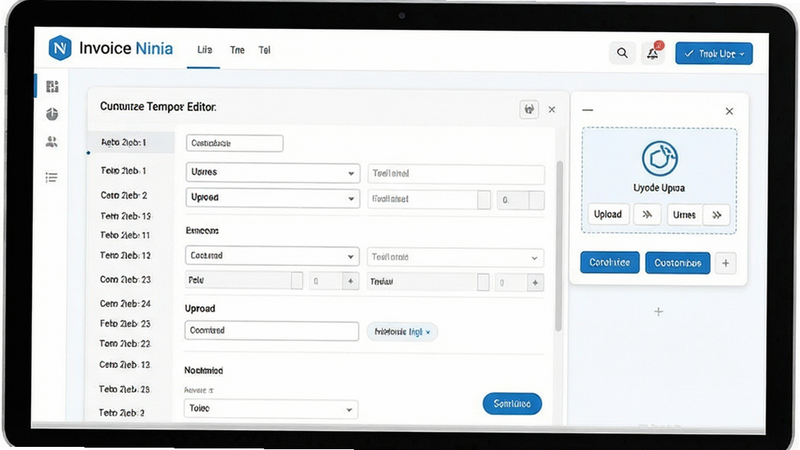This screenshot has width=800, height=450.
Task: Select the Aeto 2leb: 1 list item
Action: point(131,142)
